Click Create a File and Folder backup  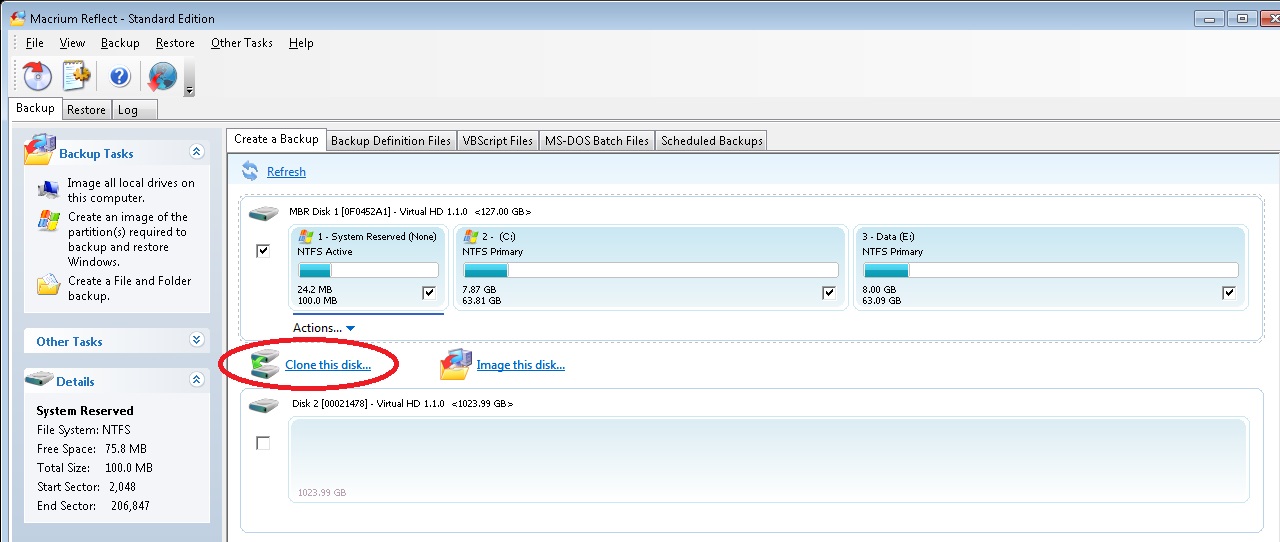(130, 288)
